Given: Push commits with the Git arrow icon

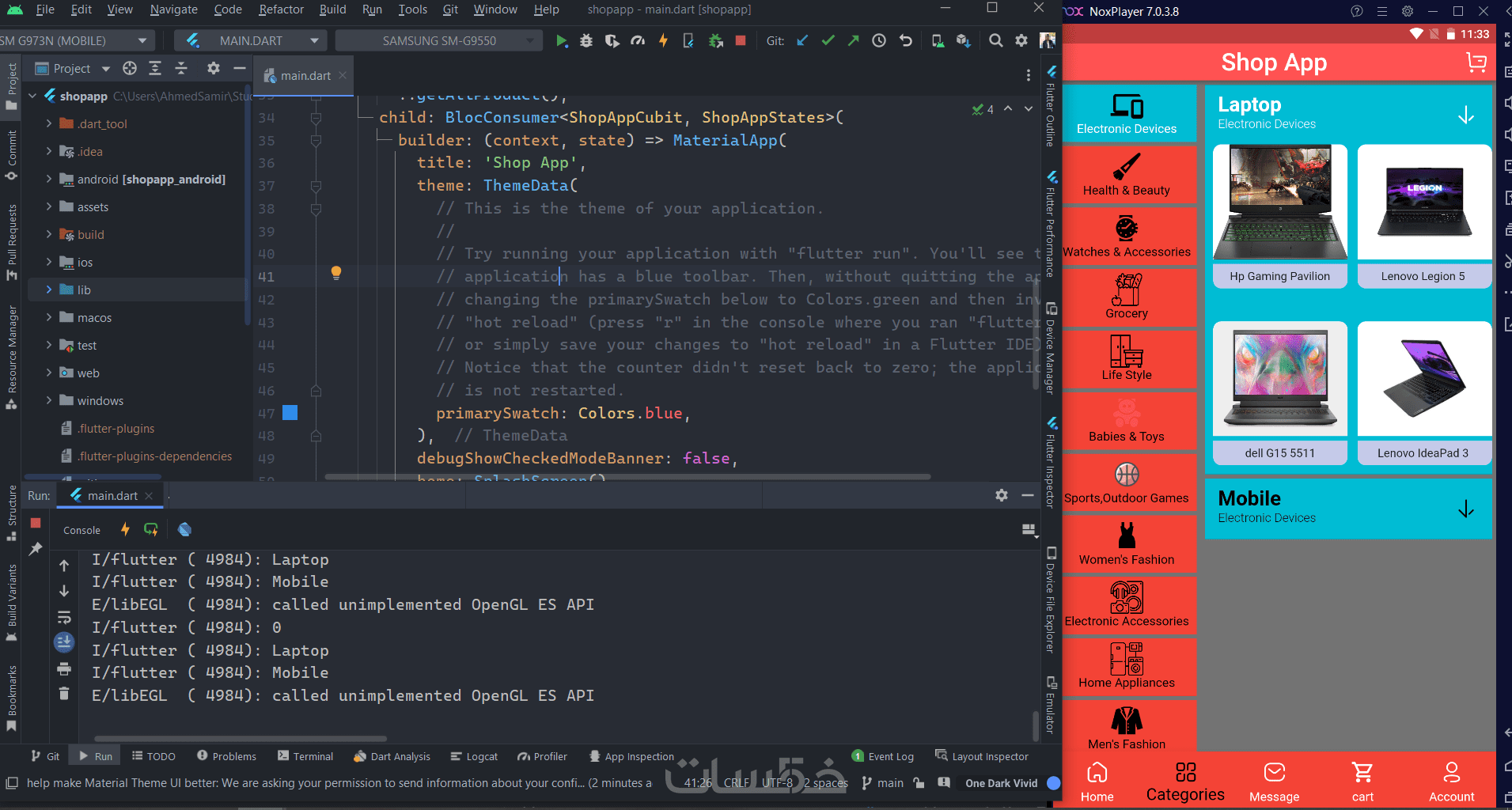Looking at the screenshot, I should coord(853,40).
